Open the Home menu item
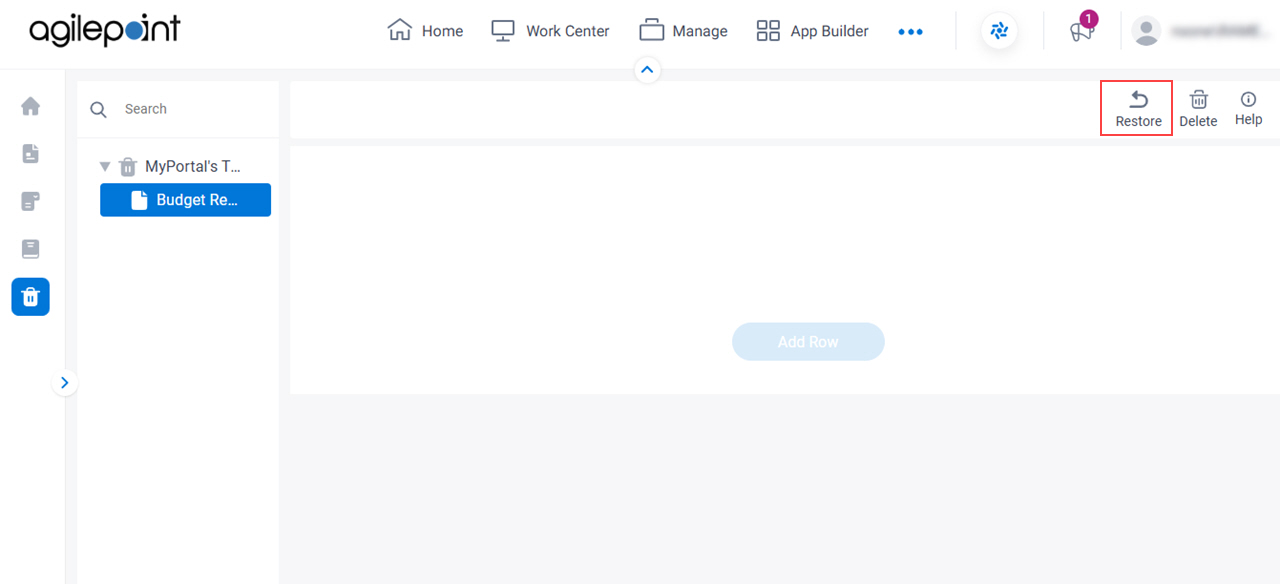This screenshot has height=584, width=1280. (425, 31)
